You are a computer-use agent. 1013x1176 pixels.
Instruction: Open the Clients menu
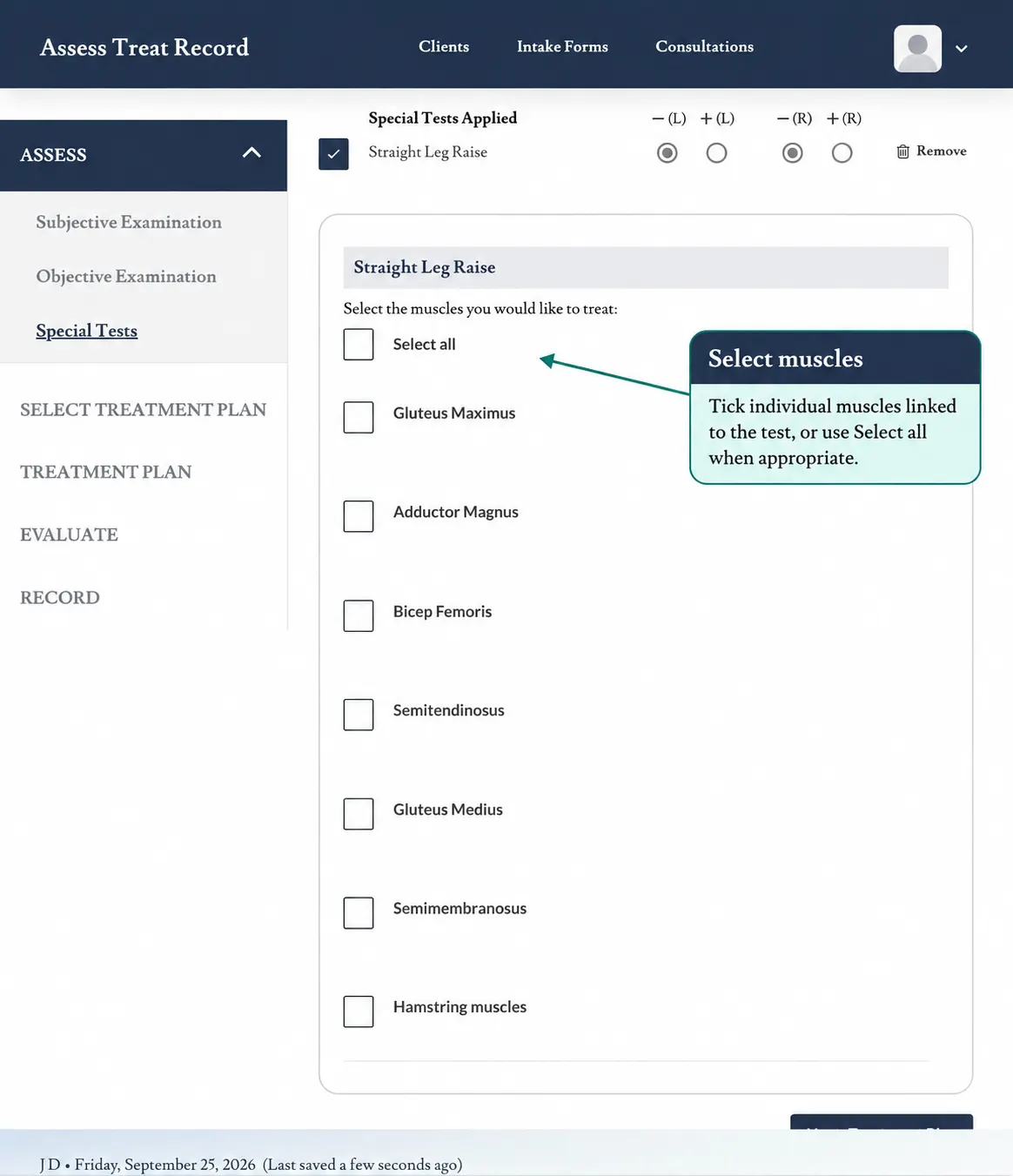pyautogui.click(x=444, y=46)
